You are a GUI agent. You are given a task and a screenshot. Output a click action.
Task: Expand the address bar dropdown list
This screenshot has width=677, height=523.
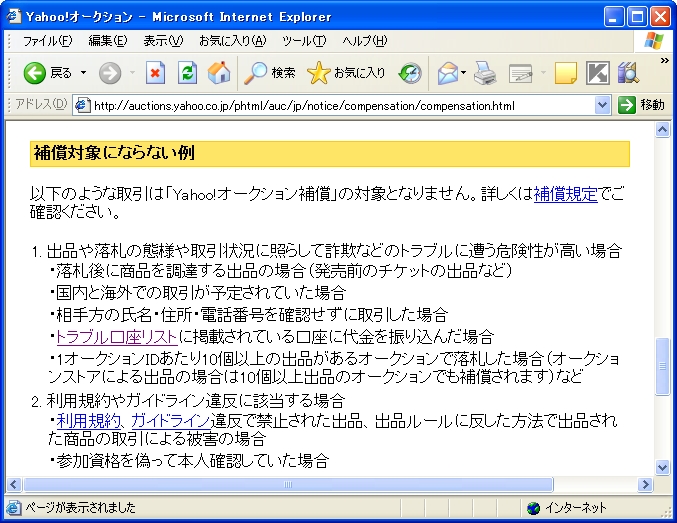[x=603, y=105]
